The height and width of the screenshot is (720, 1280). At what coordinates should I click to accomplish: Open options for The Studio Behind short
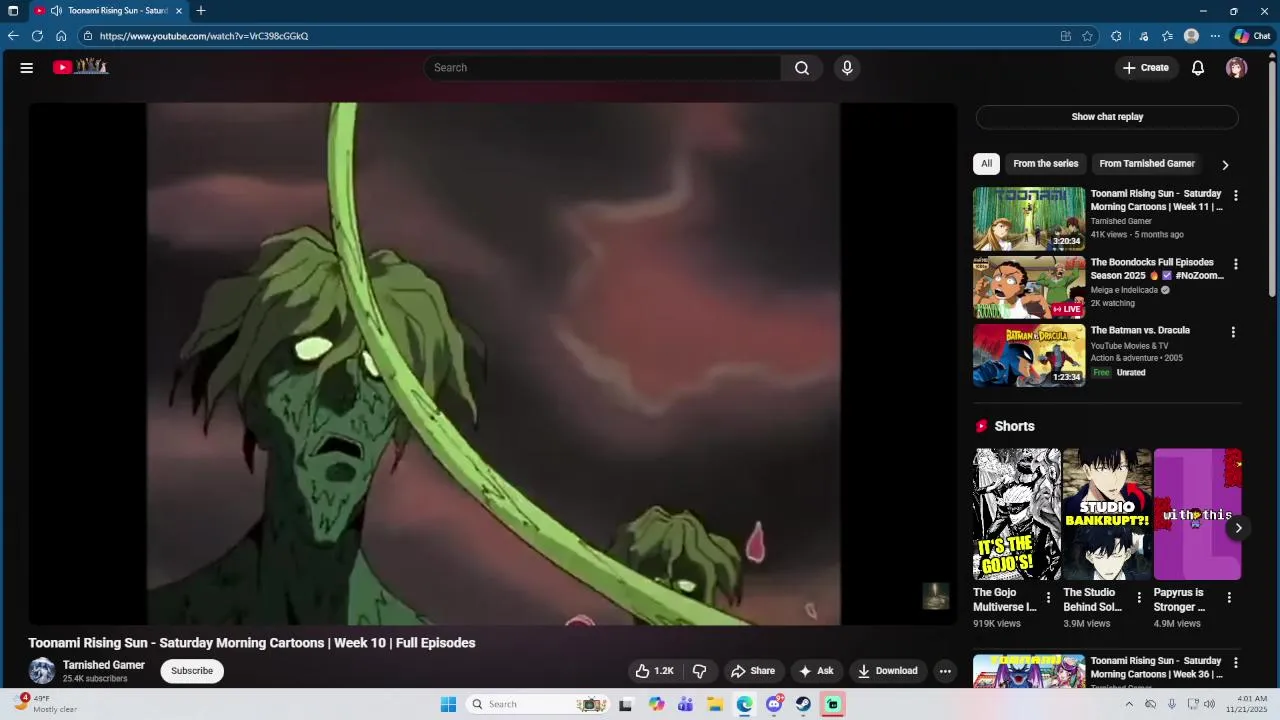click(1138, 598)
